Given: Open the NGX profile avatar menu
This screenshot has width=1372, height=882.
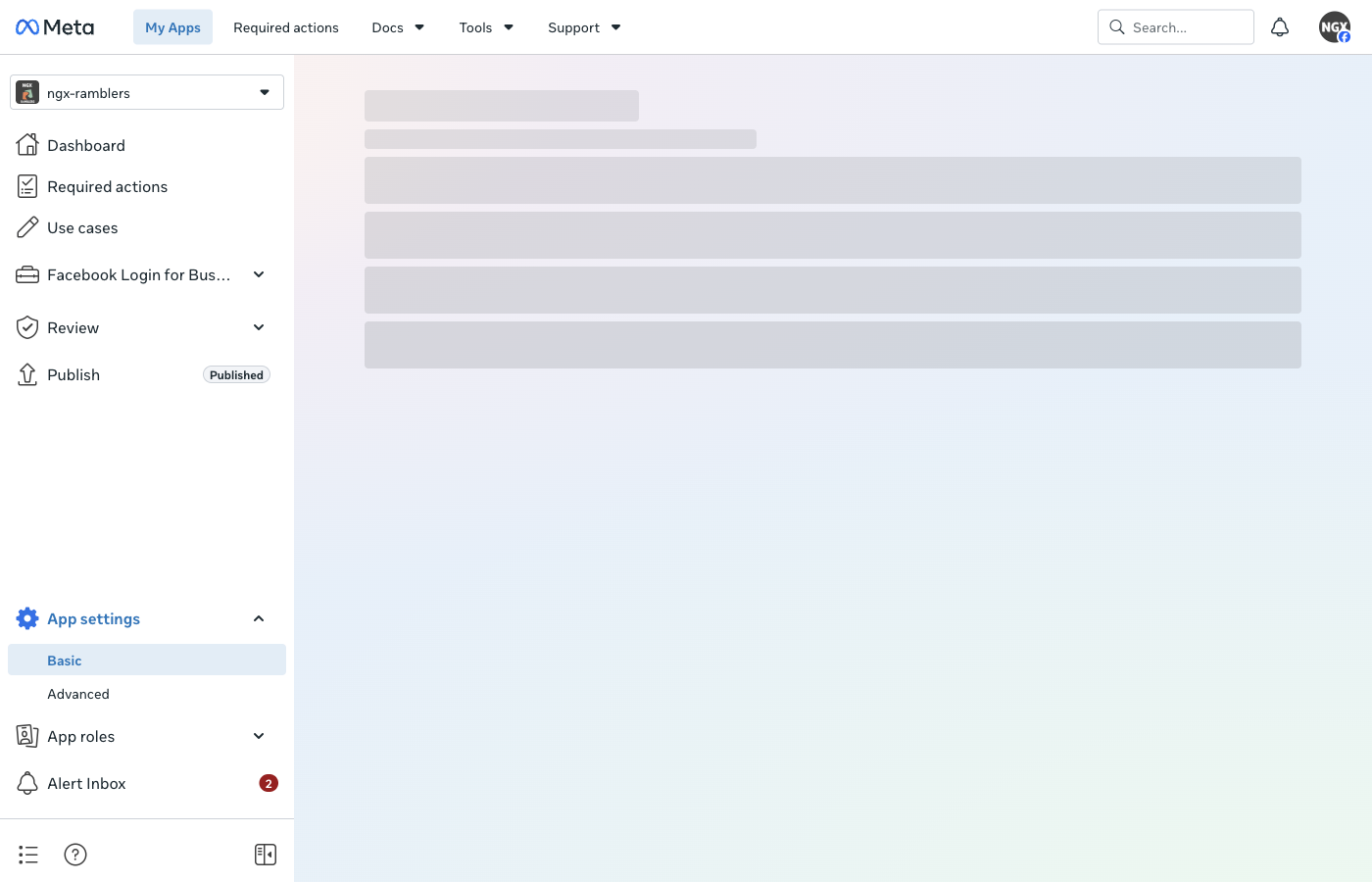Looking at the screenshot, I should [x=1335, y=27].
